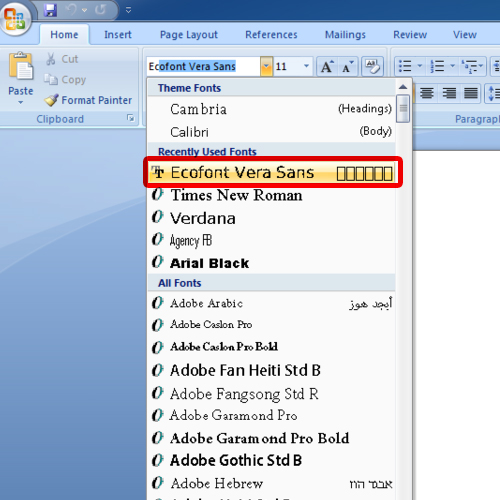The image size is (500, 500).
Task: Open the Page Layout tab
Action: 189,34
